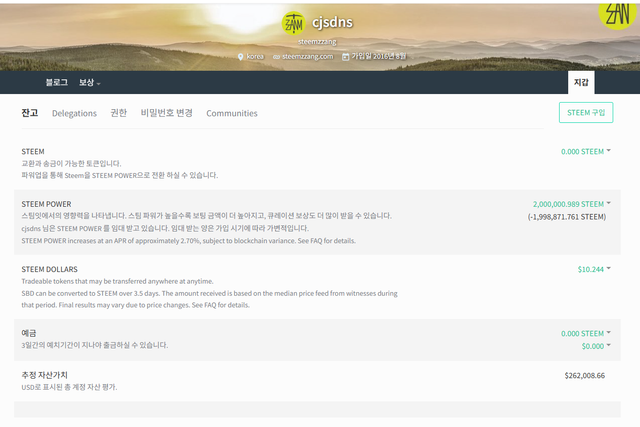Click the 3일간의 예치기간 savings description
The height and width of the screenshot is (427, 640).
(x=95, y=345)
